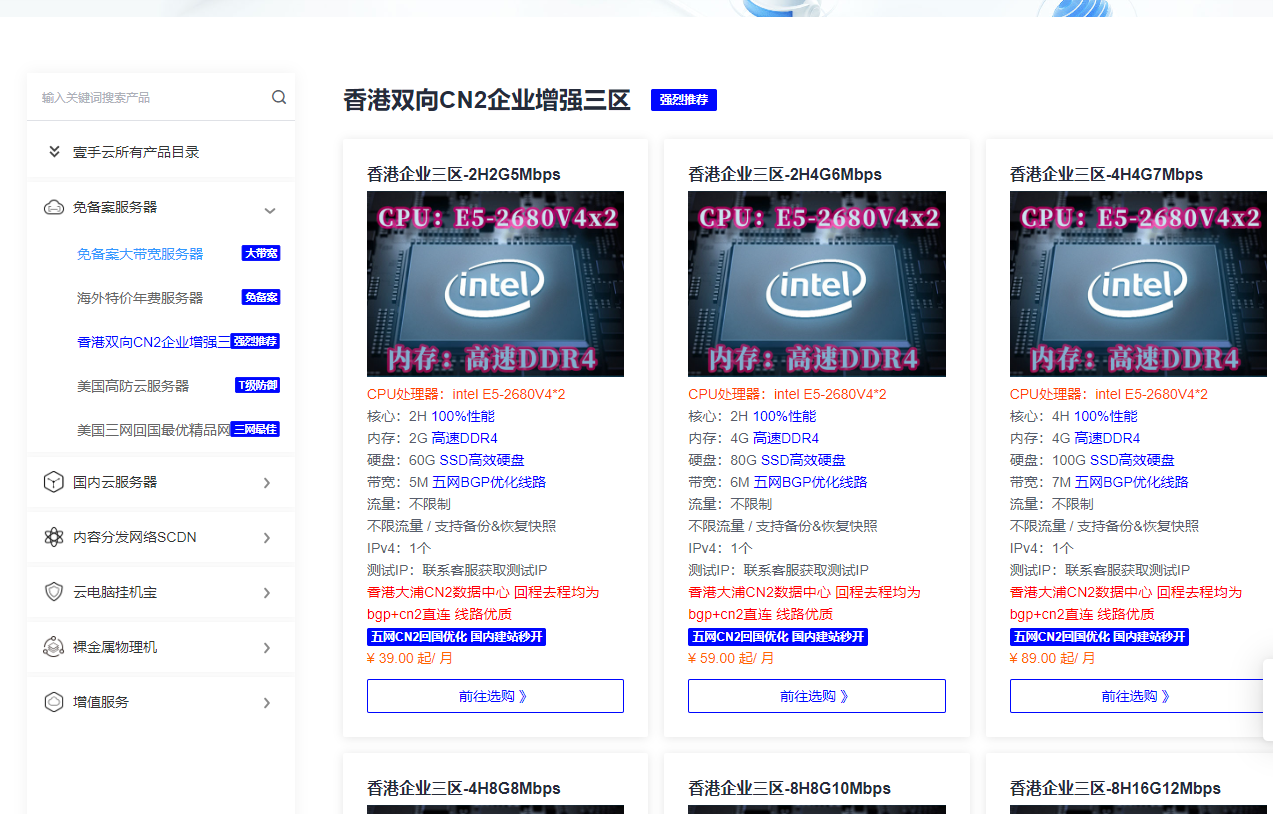Viewport: 1273px width, 814px height.
Task: Click the page heading 香港双向CN2企业增强三区
Action: (487, 100)
